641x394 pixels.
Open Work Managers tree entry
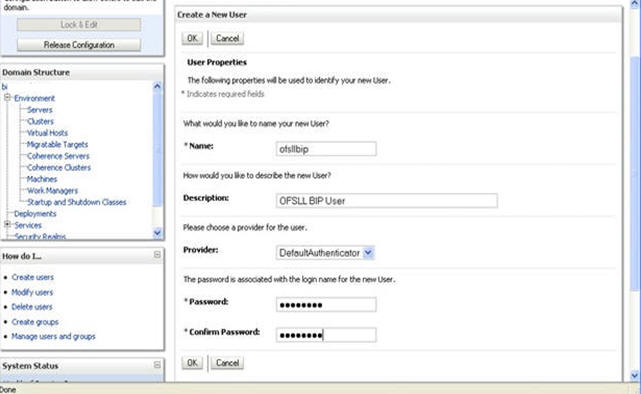tap(52, 190)
